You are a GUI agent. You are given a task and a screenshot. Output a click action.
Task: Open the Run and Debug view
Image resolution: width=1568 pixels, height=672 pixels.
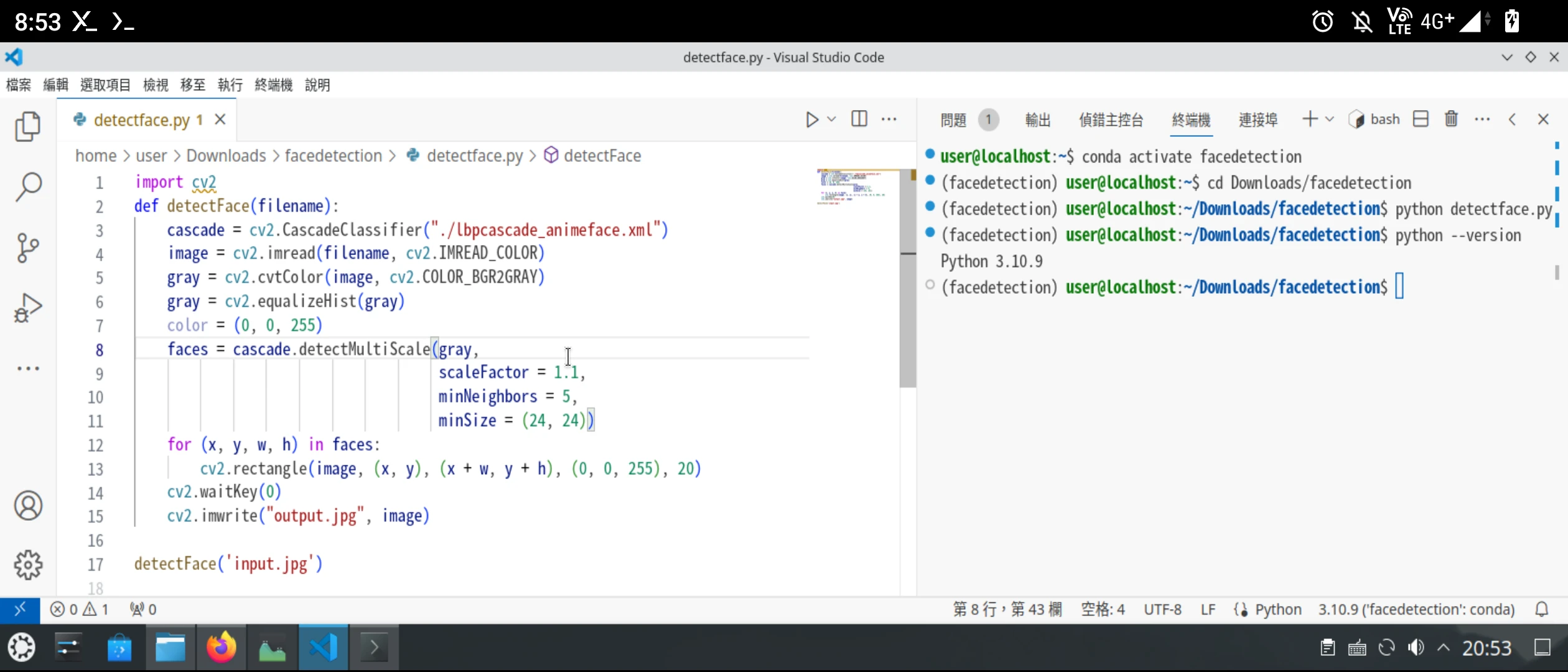(27, 307)
